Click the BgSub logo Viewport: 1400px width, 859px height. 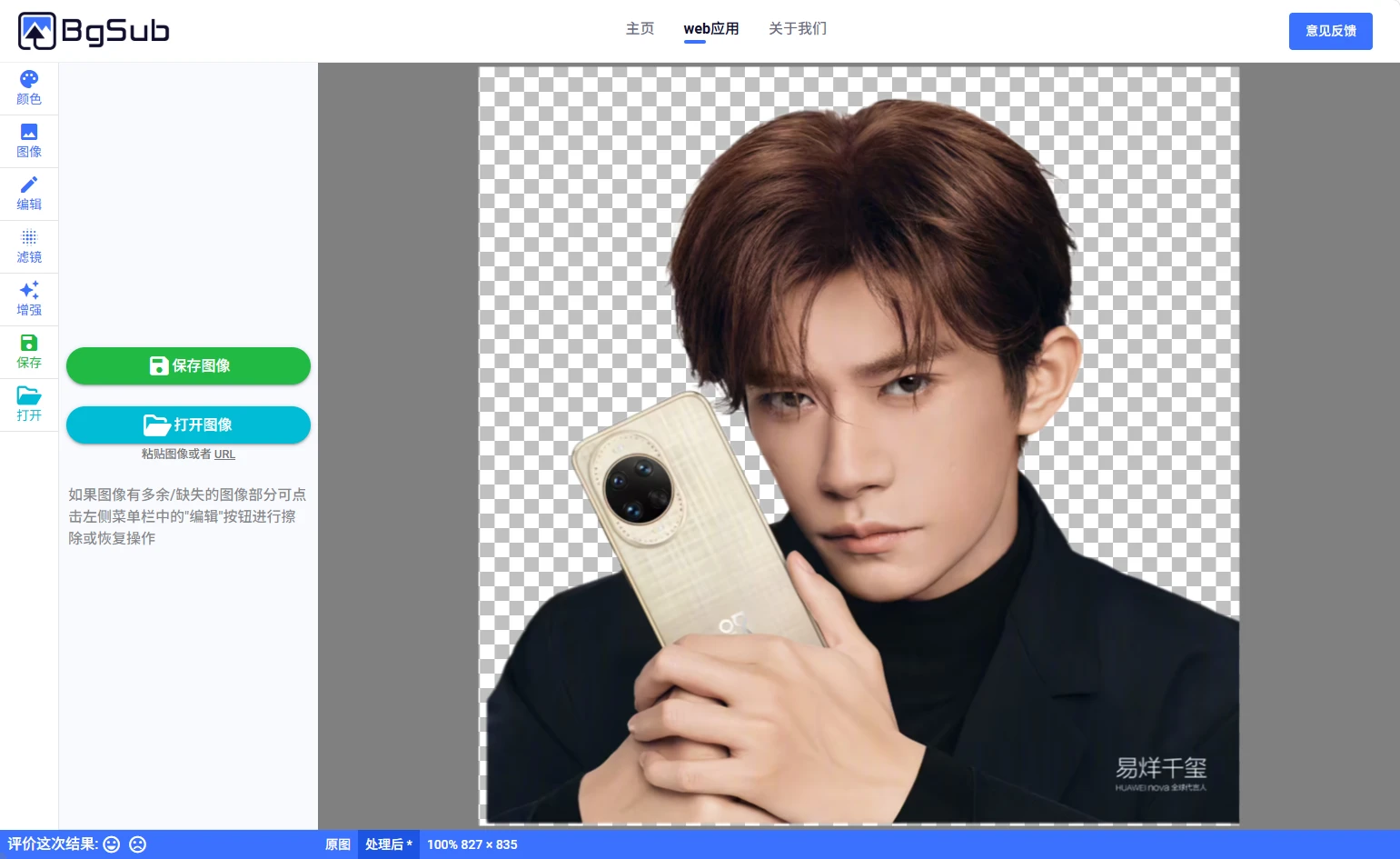94,31
